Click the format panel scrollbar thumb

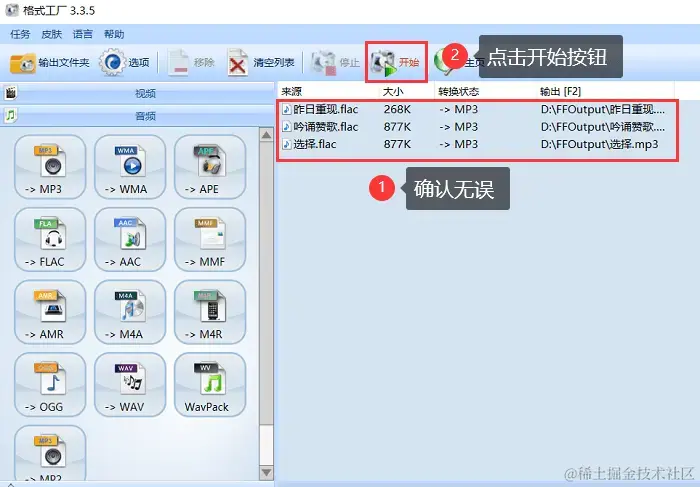tap(267, 283)
